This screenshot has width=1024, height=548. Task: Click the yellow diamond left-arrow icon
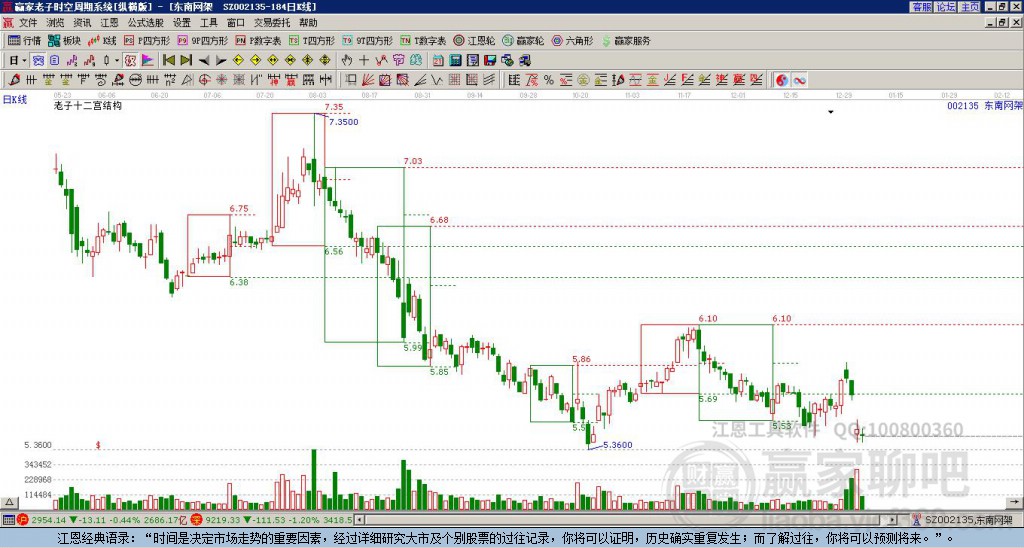click(x=238, y=61)
